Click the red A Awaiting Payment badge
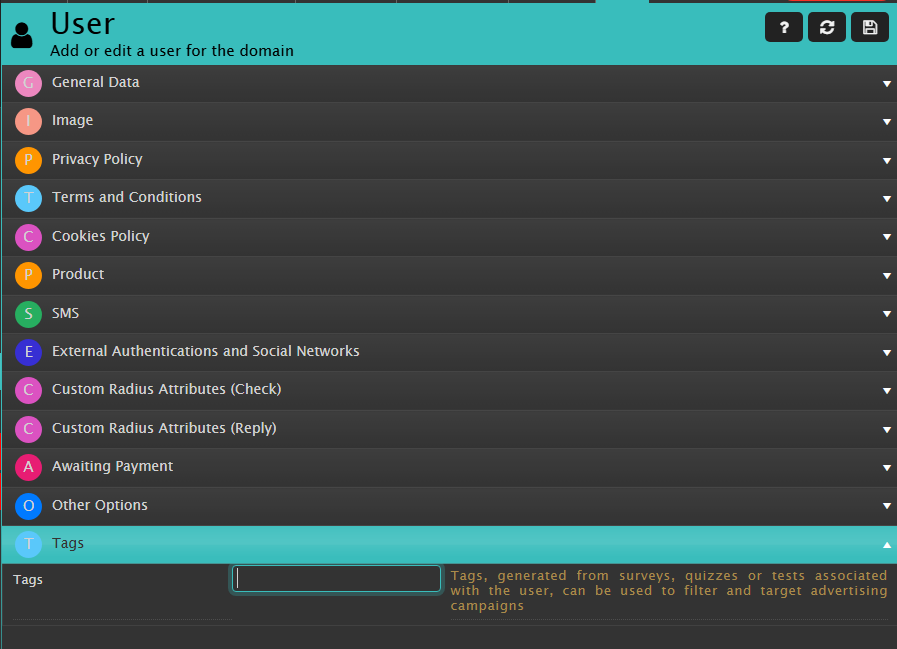897x649 pixels. [28, 467]
